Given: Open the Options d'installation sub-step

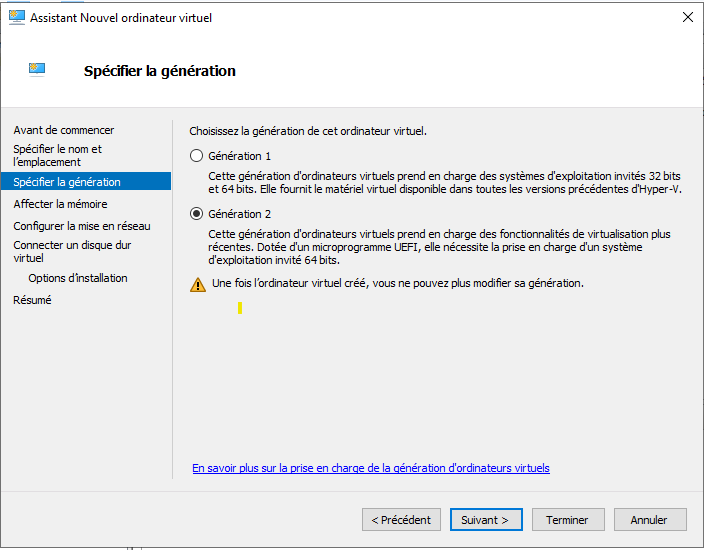Looking at the screenshot, I should (78, 278).
